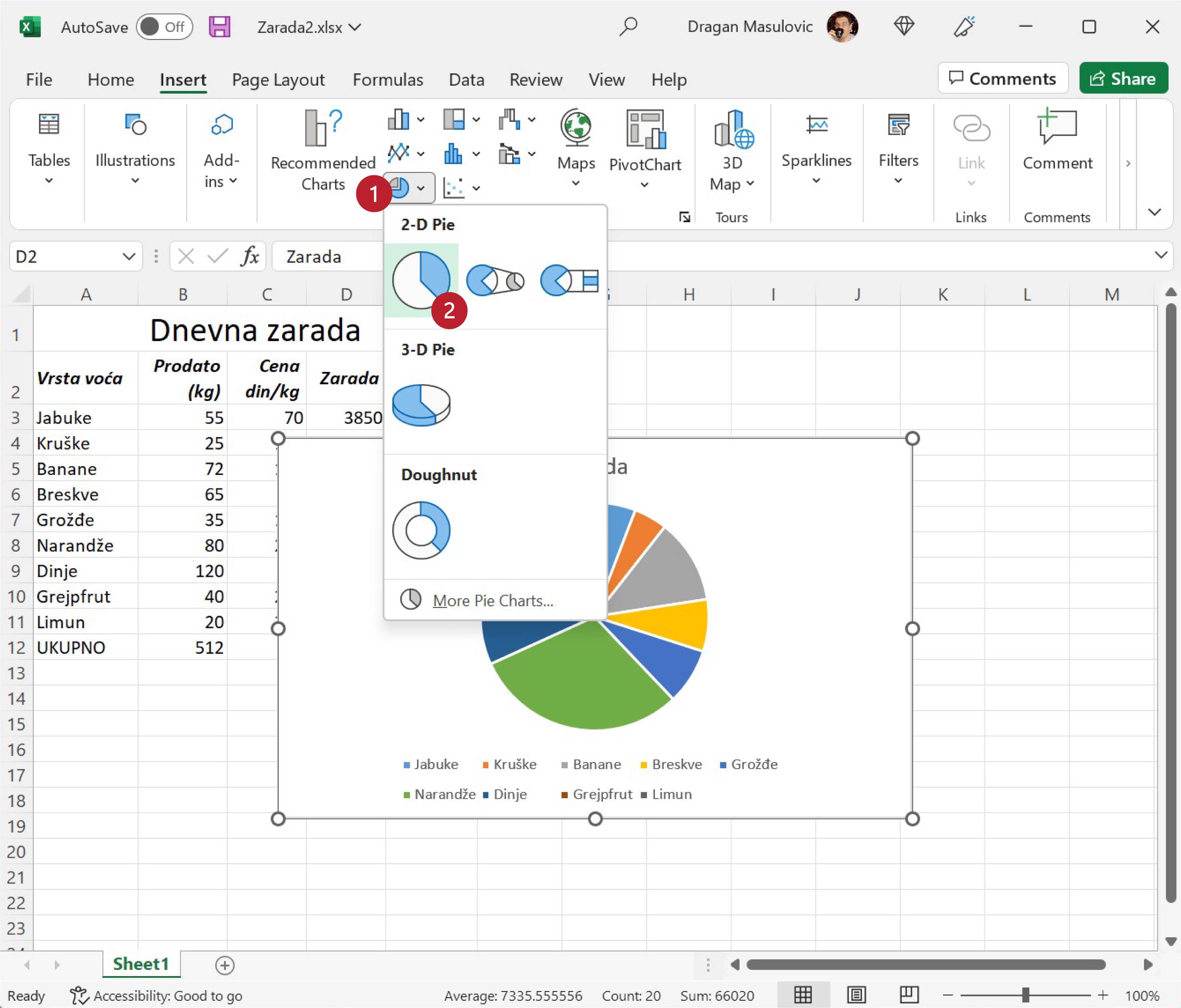Screen dimensions: 1181x1008
Task: Choose the Bar of Pie chart
Action: point(569,280)
